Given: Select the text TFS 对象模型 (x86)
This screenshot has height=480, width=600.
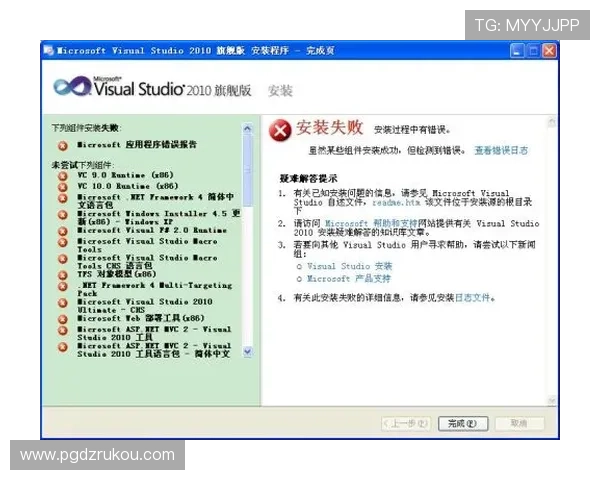Looking at the screenshot, I should point(117,274).
